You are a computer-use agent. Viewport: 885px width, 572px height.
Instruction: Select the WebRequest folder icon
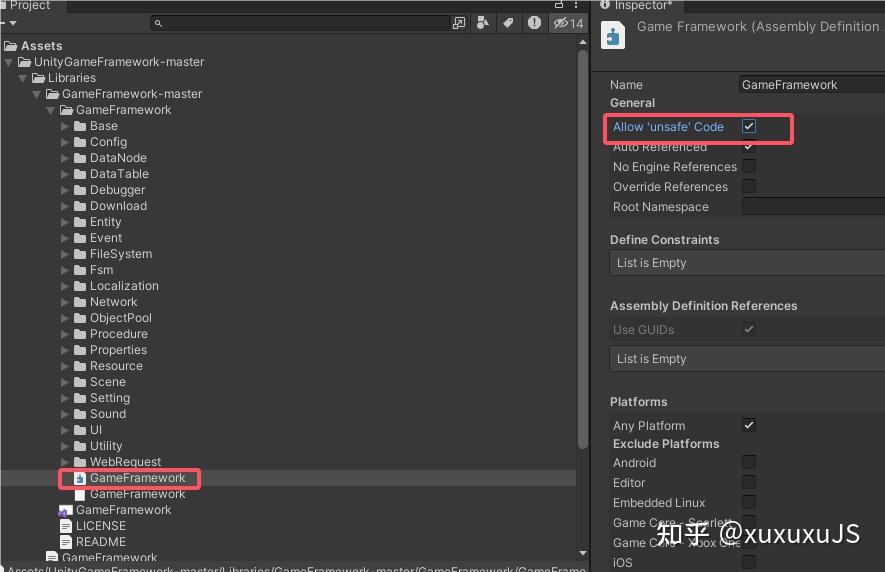(80, 462)
